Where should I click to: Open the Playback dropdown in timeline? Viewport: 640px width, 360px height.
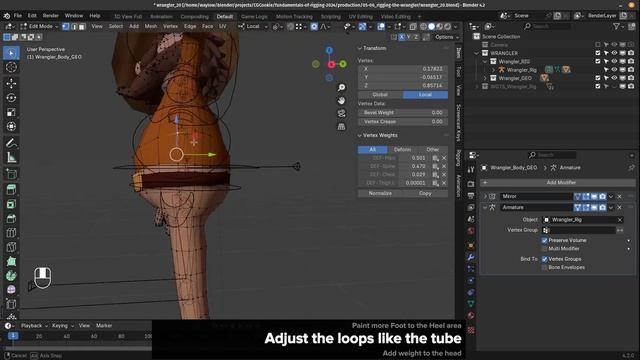tap(34, 326)
